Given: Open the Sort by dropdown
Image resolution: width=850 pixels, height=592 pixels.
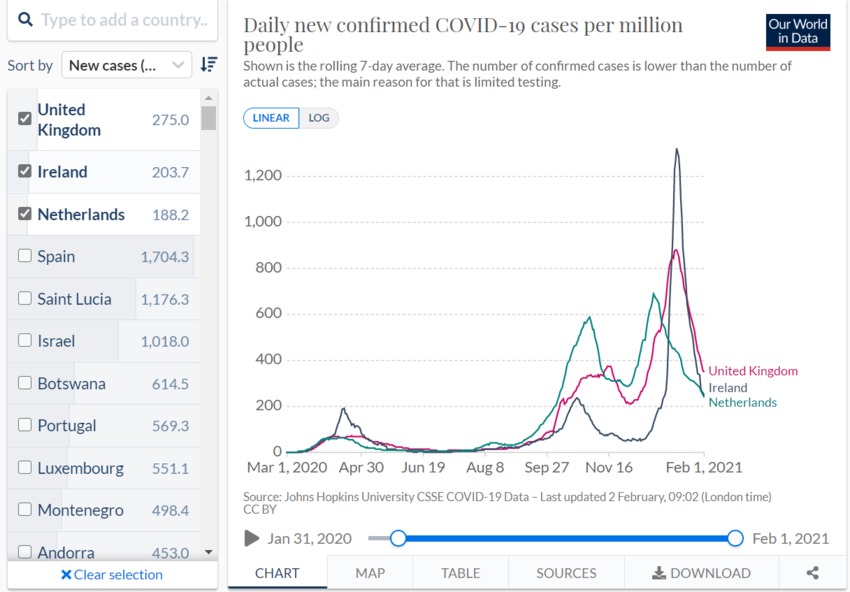Looking at the screenshot, I should point(126,65).
